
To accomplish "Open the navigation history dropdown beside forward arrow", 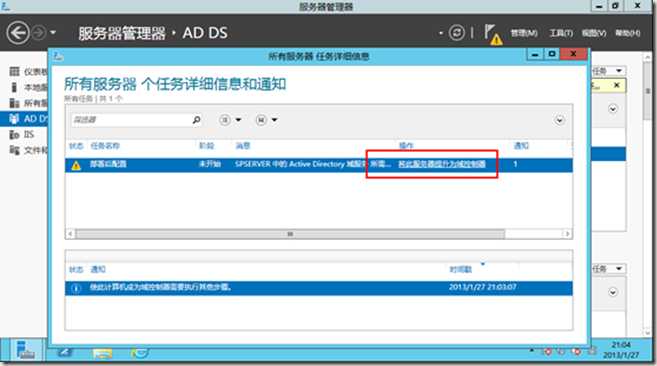I will (x=53, y=32).
